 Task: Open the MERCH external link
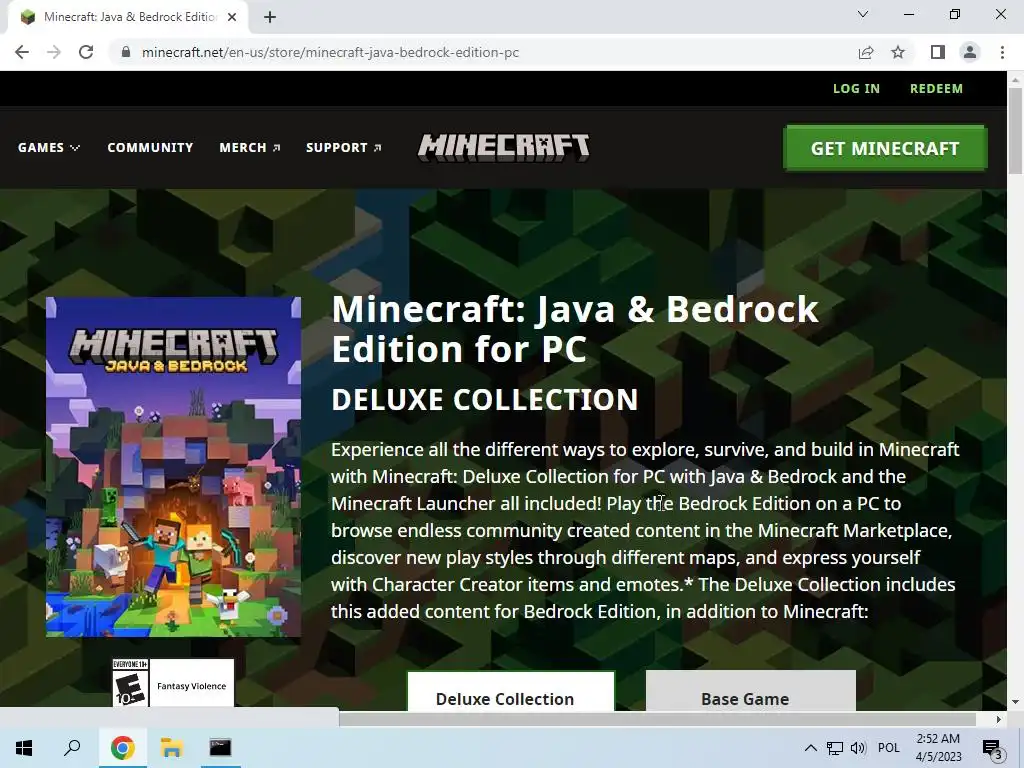(249, 148)
